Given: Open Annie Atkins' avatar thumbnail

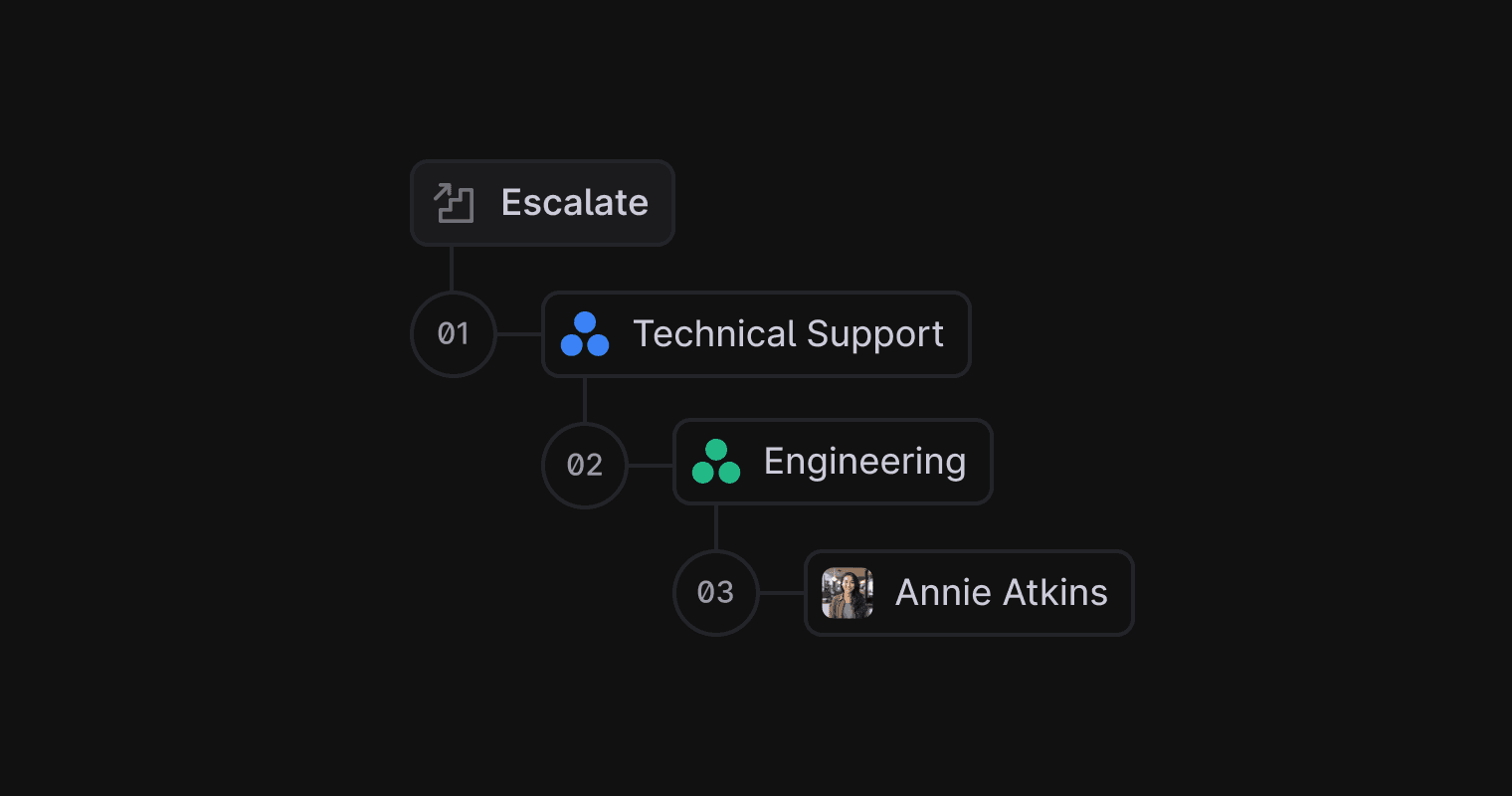Looking at the screenshot, I should 847,593.
